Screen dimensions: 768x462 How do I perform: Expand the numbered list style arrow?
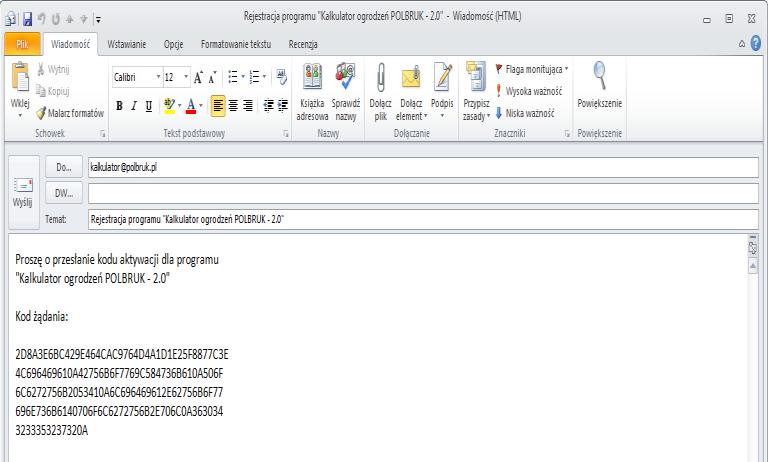(x=264, y=77)
